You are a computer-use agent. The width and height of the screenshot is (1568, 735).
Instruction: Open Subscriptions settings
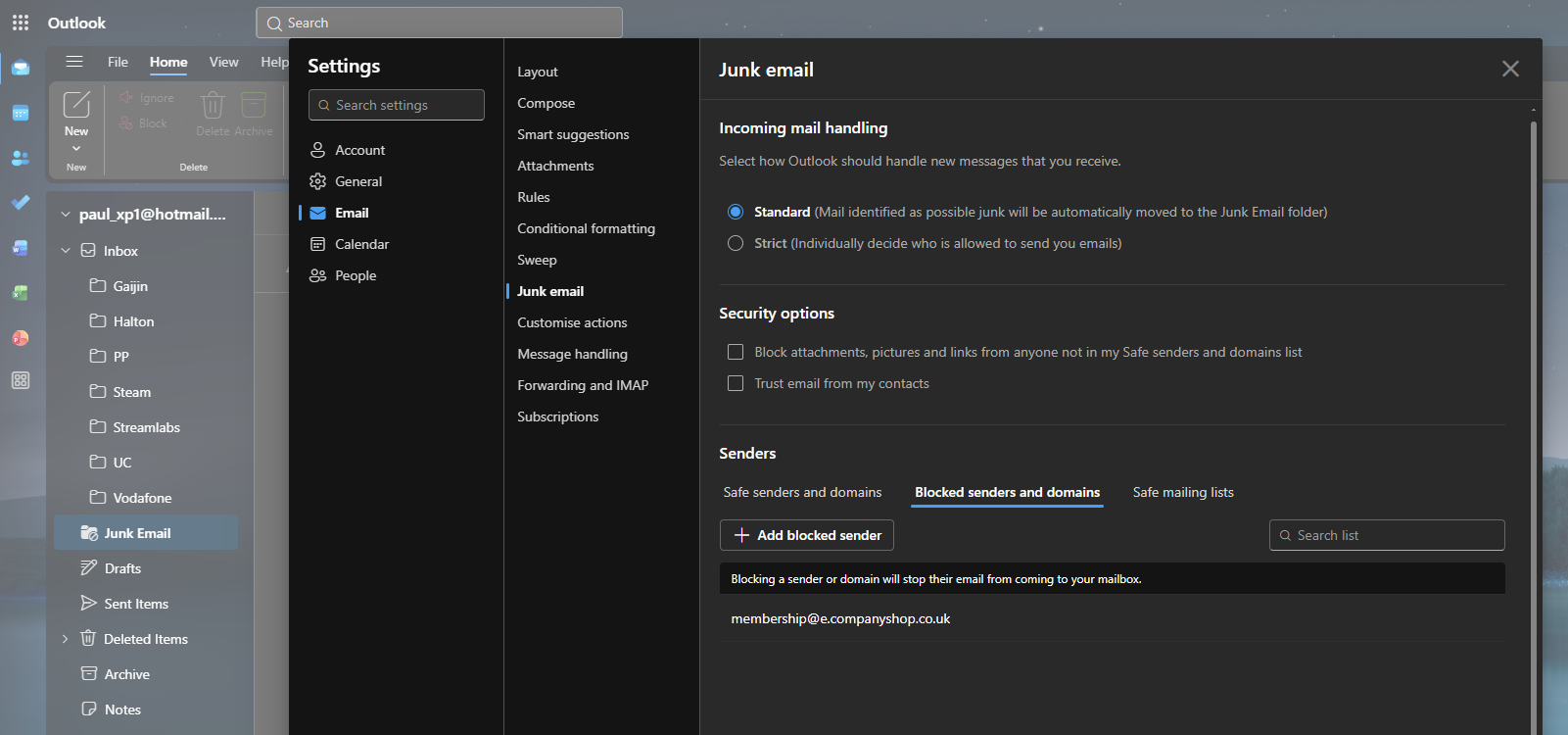point(558,416)
